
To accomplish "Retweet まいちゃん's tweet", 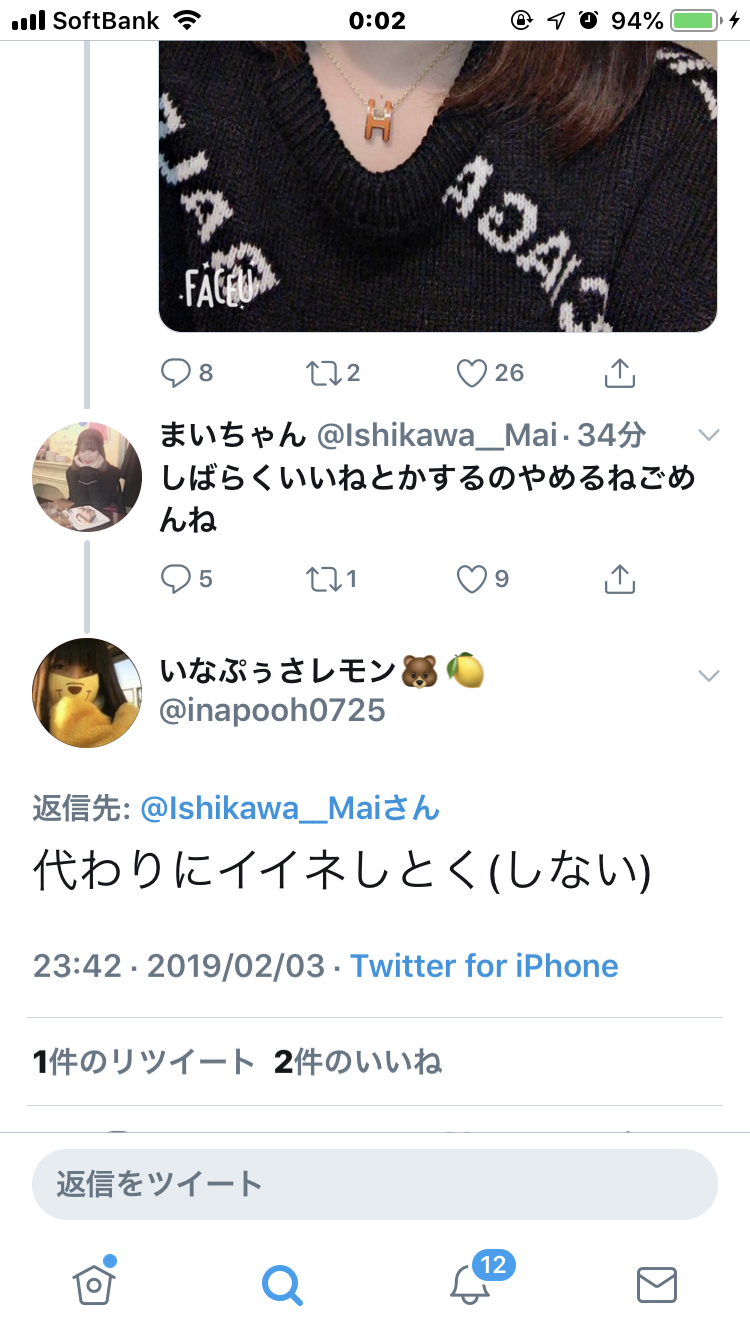I will [323, 578].
